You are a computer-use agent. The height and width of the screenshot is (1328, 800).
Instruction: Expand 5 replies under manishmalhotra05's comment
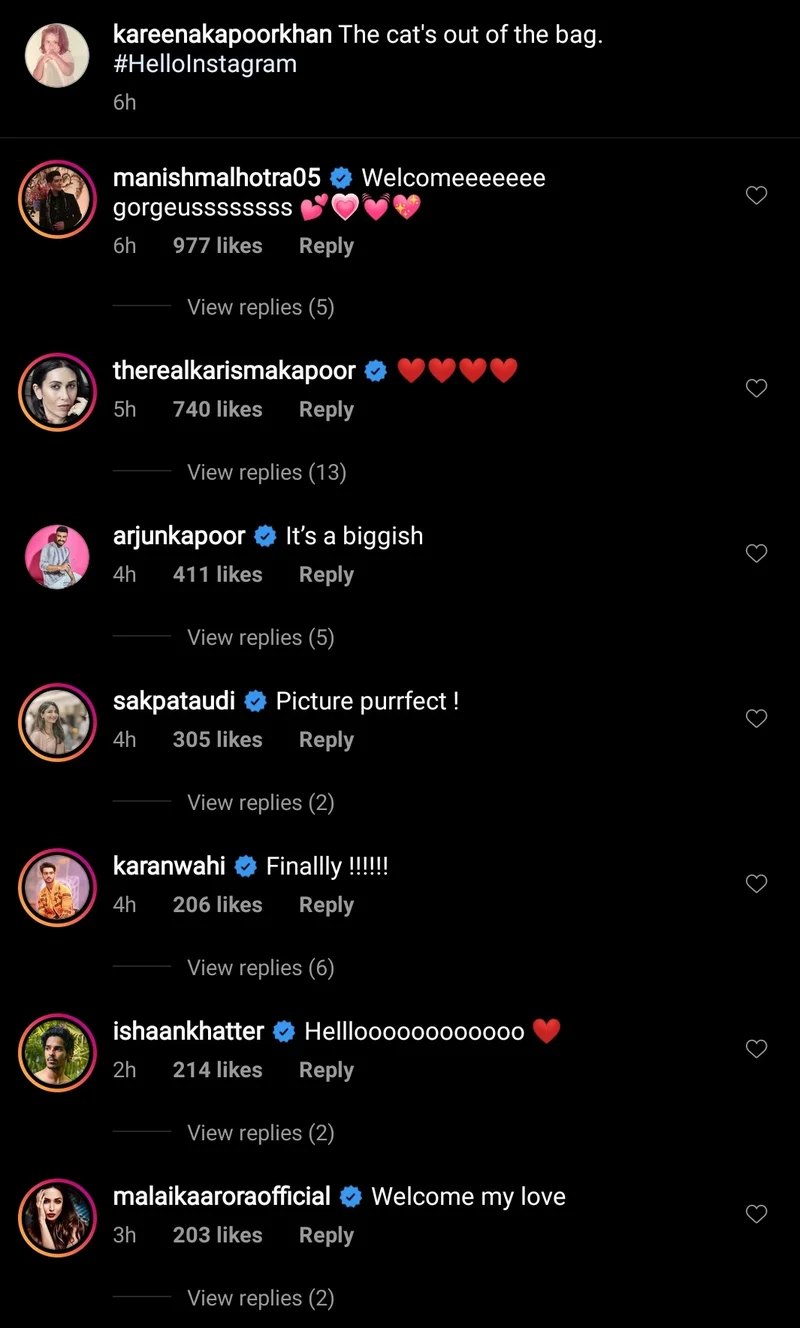click(260, 307)
